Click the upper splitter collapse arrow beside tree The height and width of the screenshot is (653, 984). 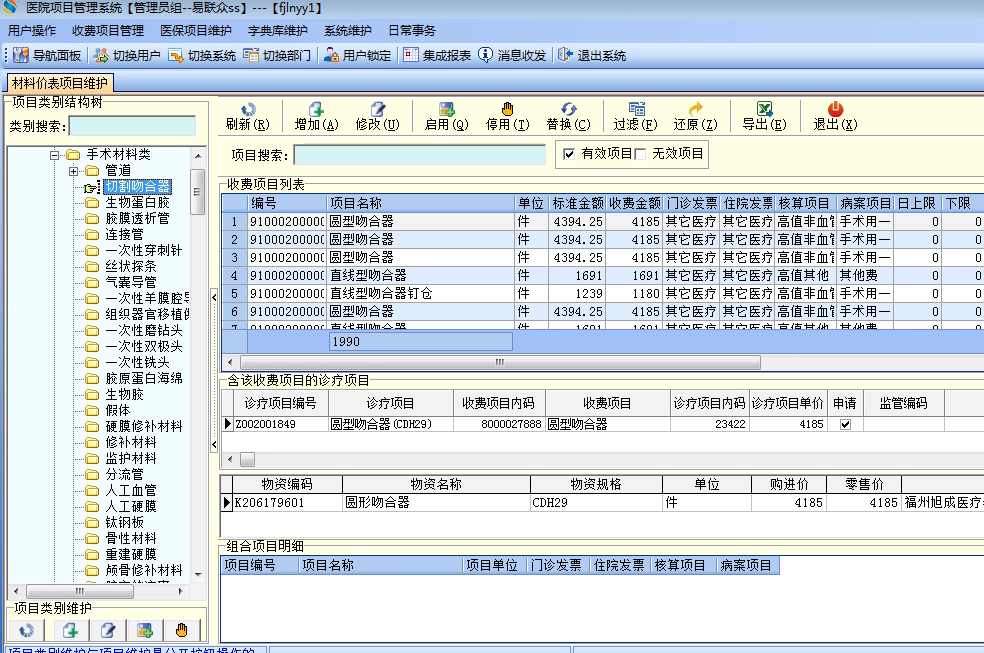[214, 297]
